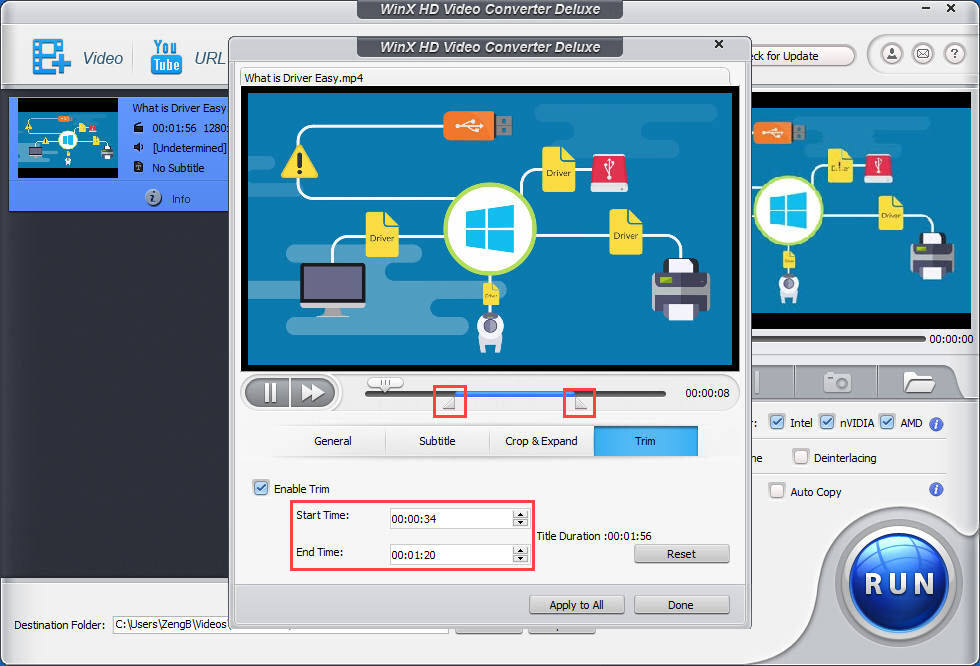Switch to the General tab

click(332, 441)
